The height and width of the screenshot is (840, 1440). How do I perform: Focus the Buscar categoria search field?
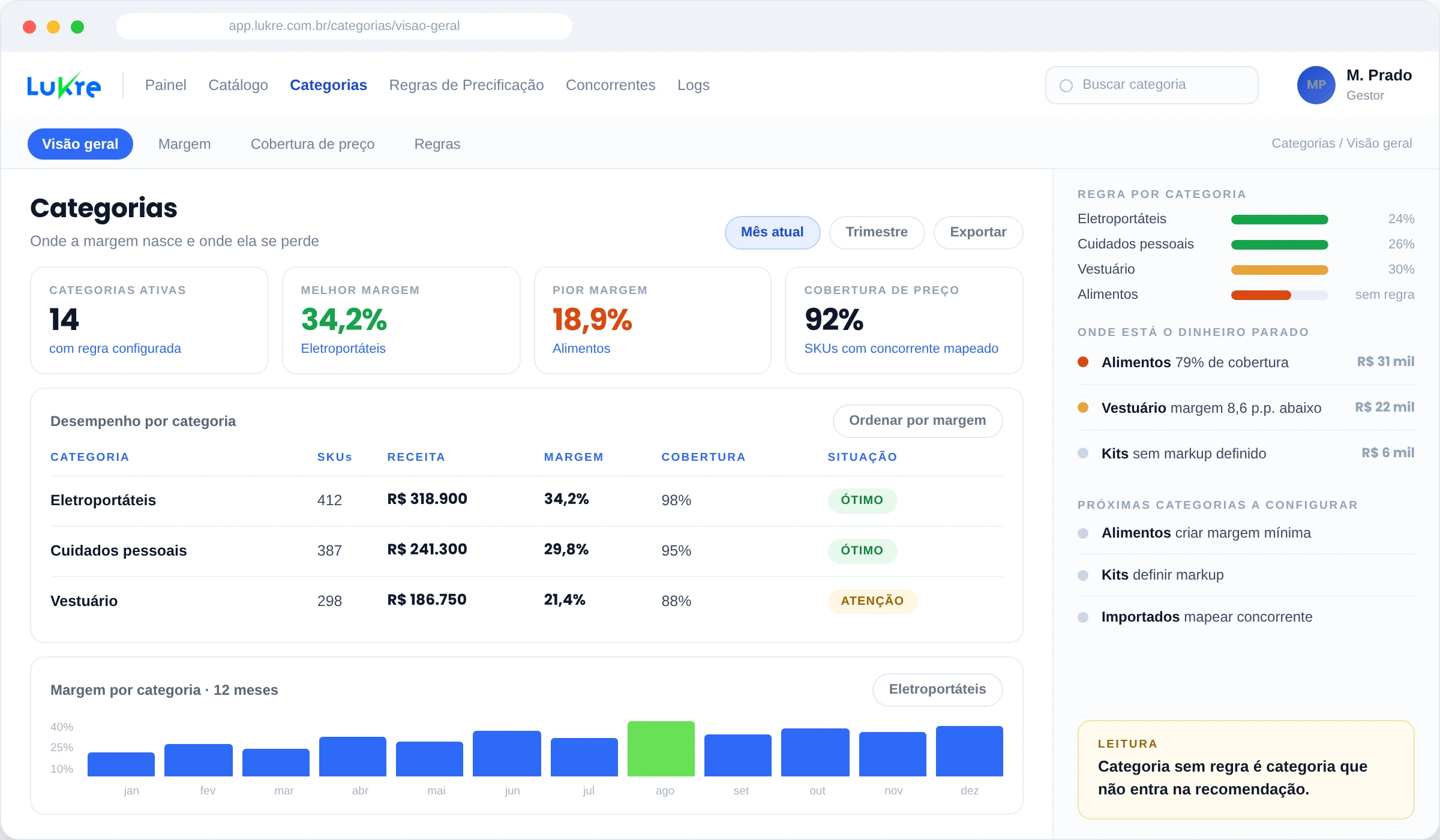pos(1151,85)
